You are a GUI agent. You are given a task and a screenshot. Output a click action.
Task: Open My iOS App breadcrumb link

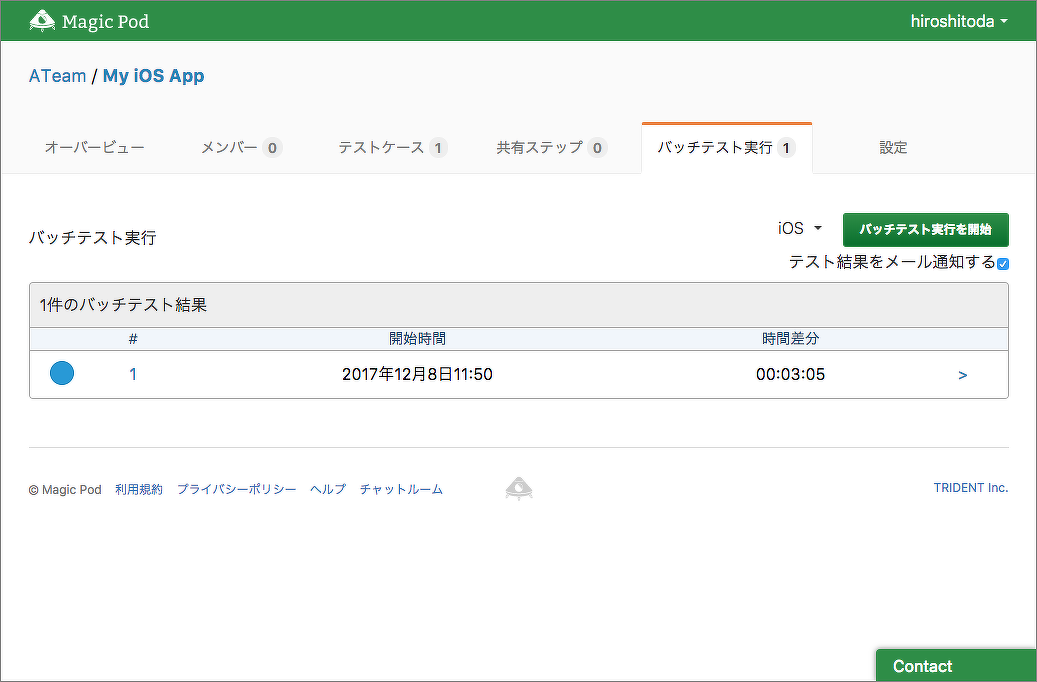153,77
